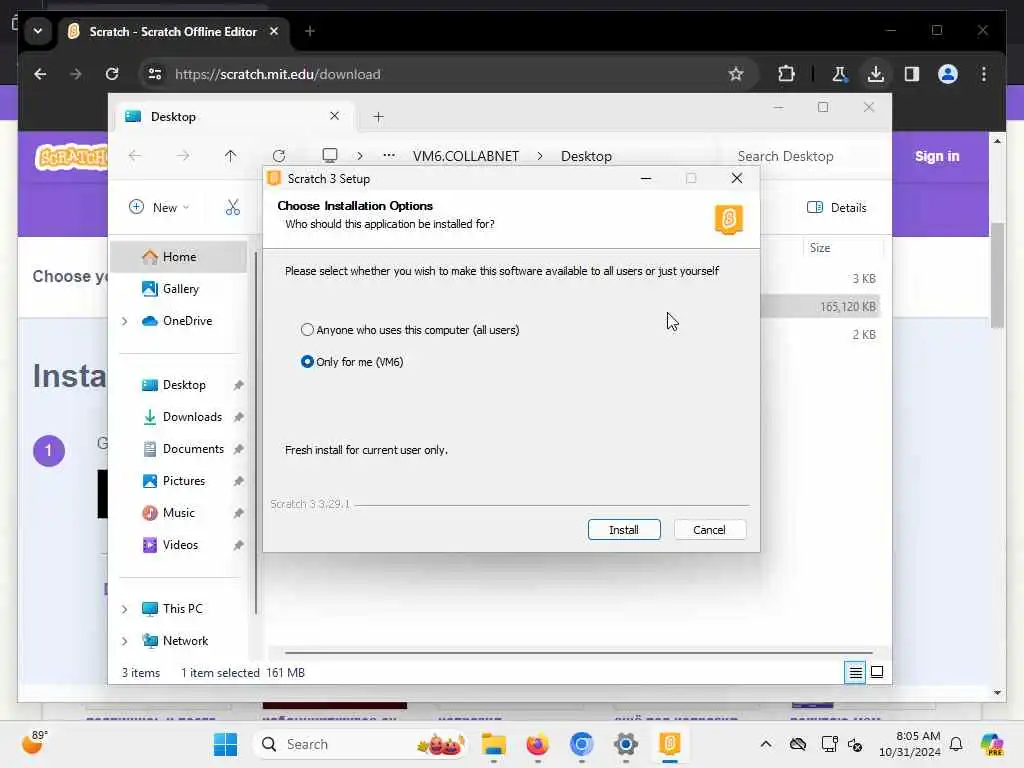
Task: Switch to large thumbnails view icon
Action: tap(877, 672)
